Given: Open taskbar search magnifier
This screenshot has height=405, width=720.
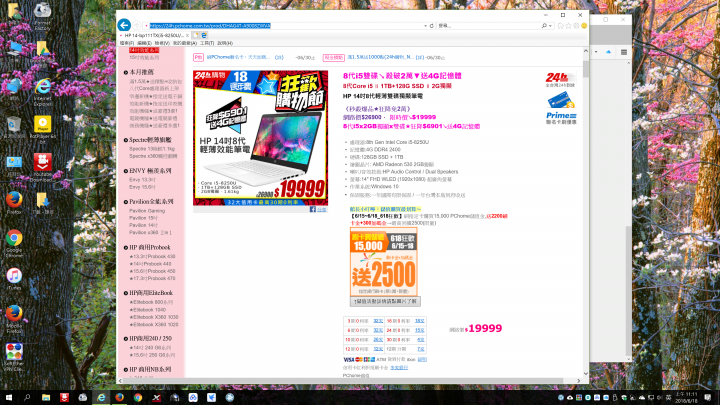Looking at the screenshot, I should click(x=27, y=397).
